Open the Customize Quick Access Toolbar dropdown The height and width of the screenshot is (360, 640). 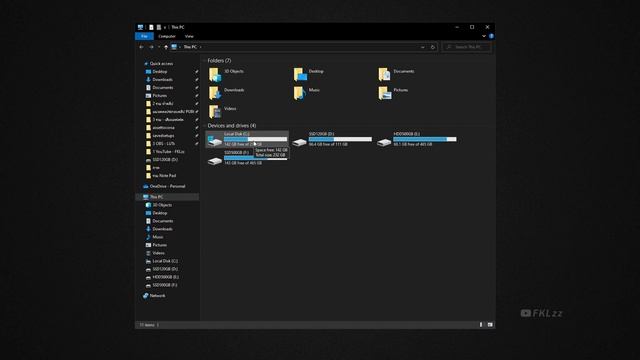click(x=165, y=27)
